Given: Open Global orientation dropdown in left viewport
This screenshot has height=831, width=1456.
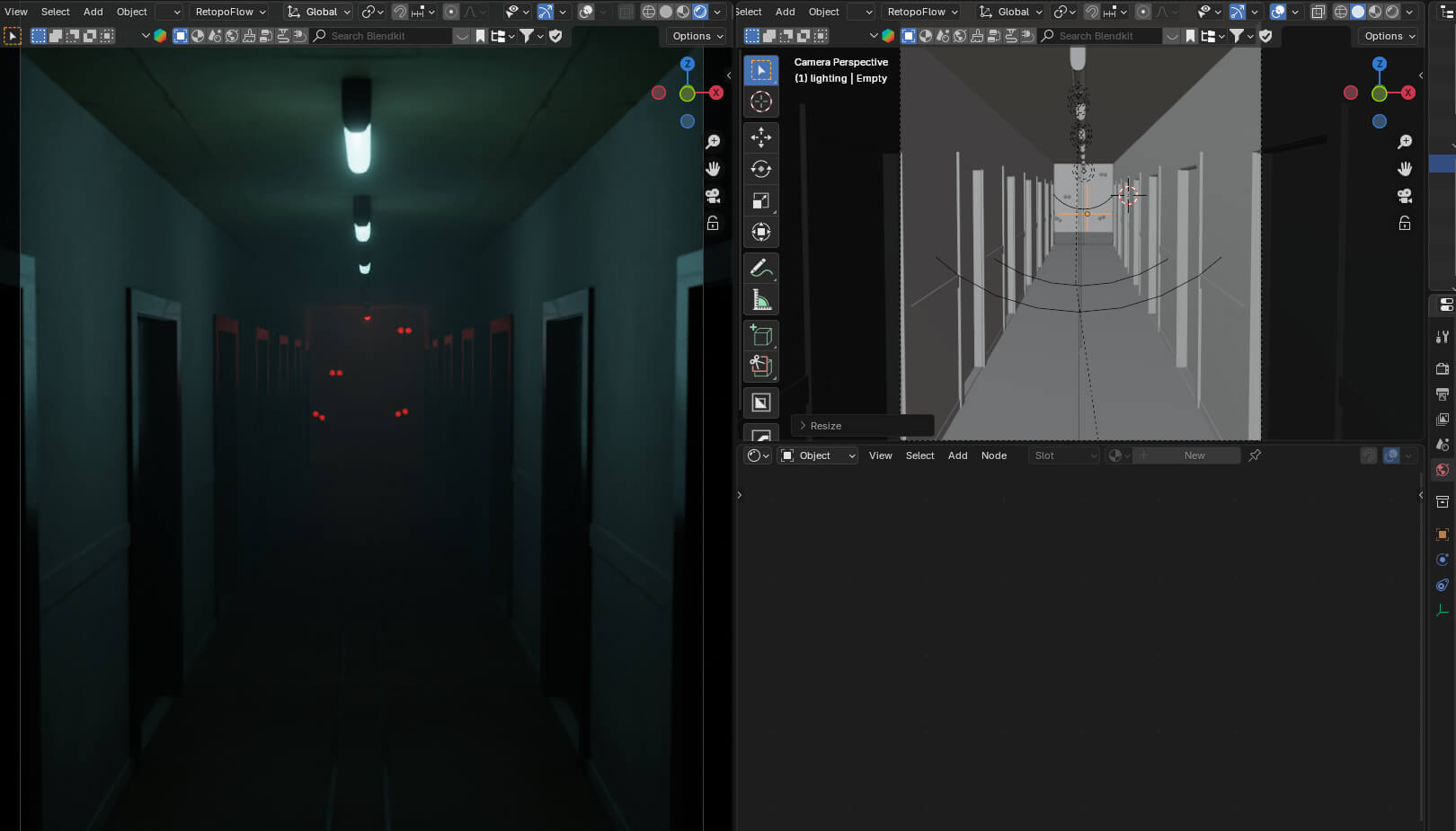Looking at the screenshot, I should pos(319,12).
